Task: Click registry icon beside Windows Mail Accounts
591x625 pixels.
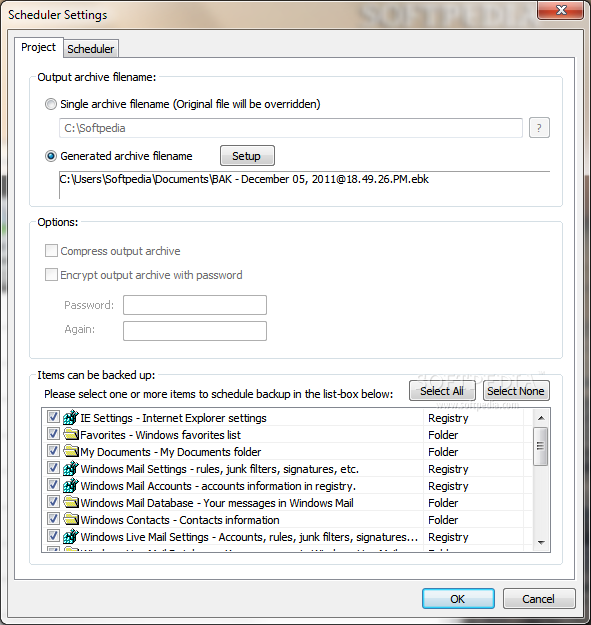Action: point(71,485)
